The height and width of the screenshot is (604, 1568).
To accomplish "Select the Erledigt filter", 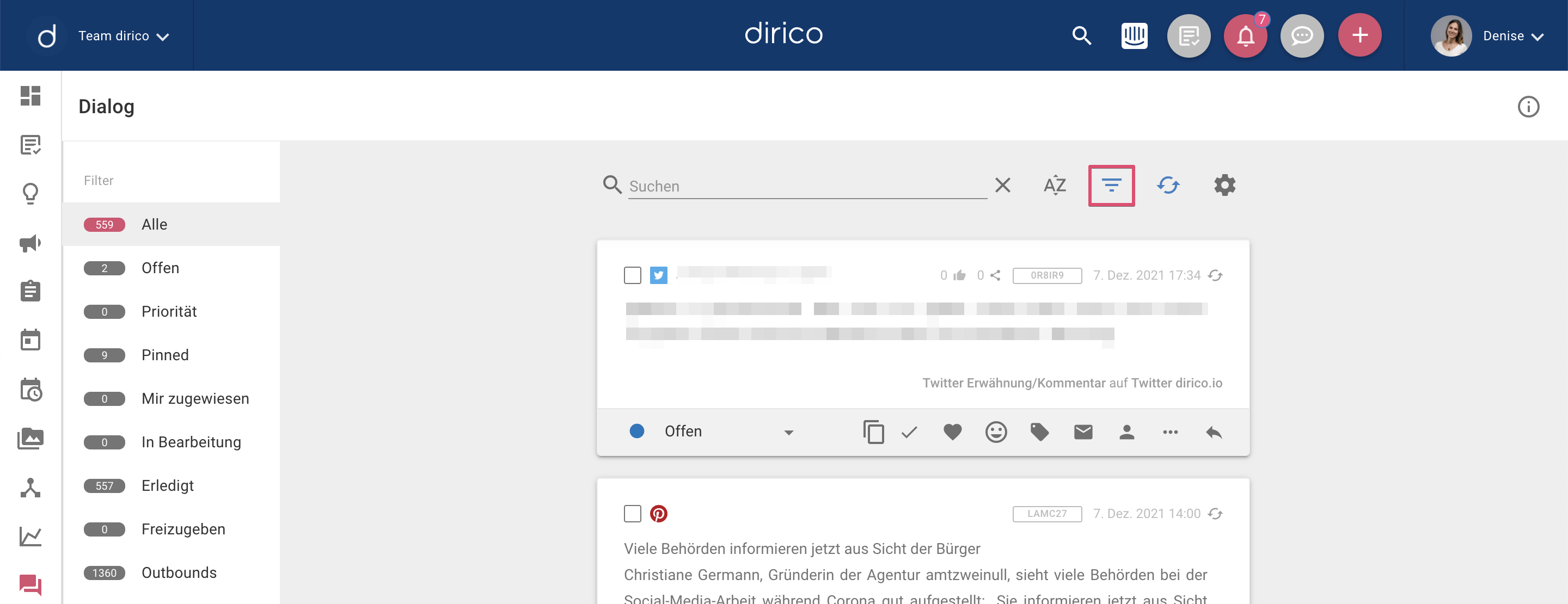I will tap(171, 485).
